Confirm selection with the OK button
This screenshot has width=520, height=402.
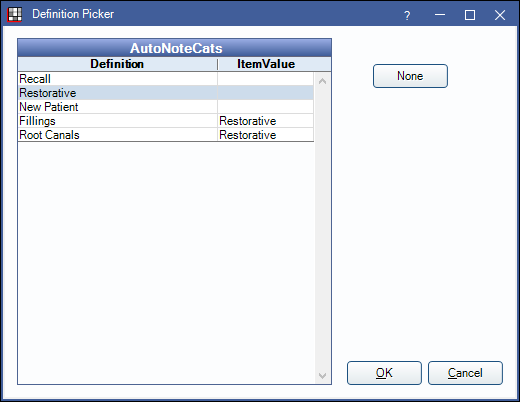(384, 373)
